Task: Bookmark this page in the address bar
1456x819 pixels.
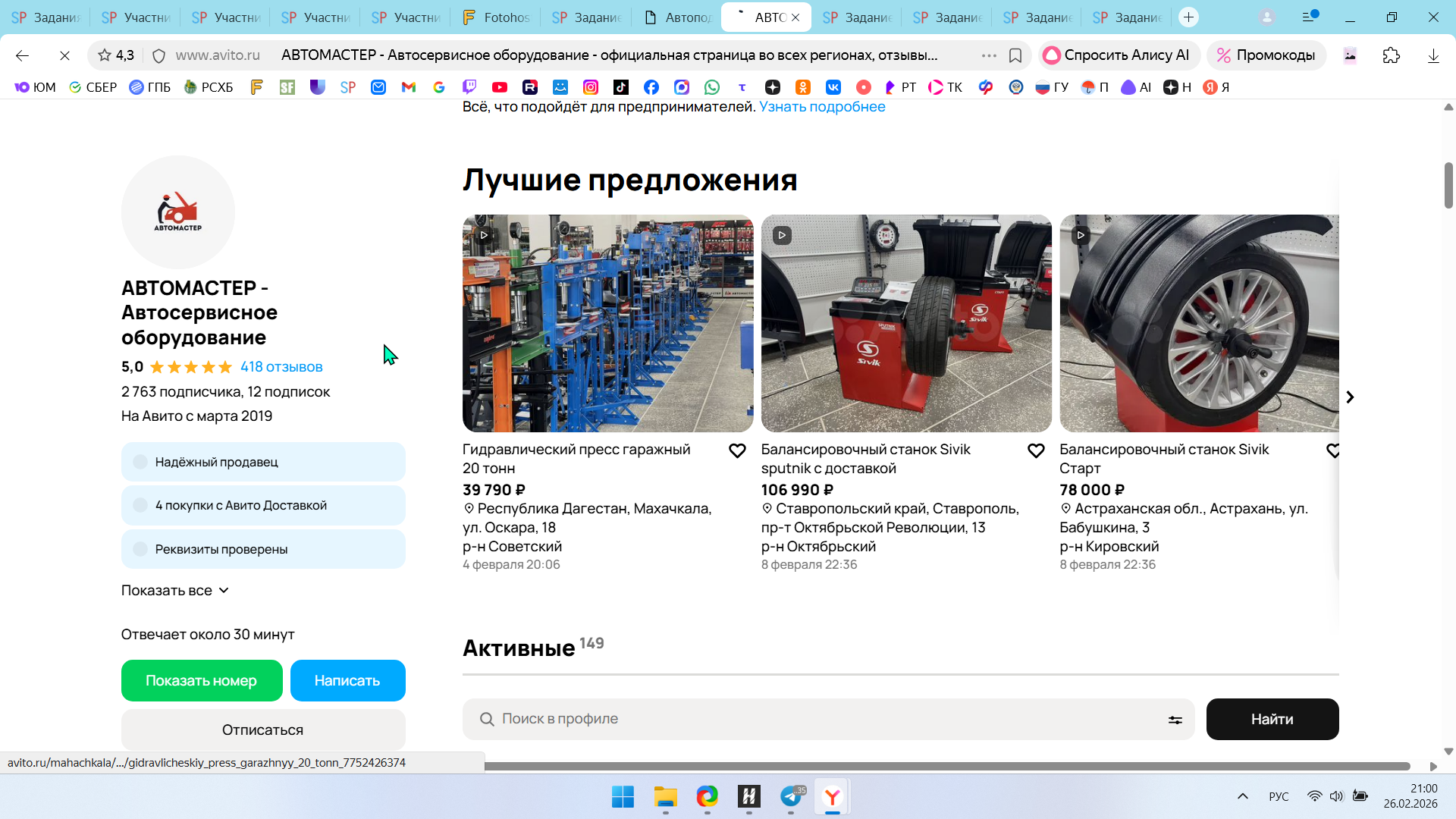Action: [x=1015, y=55]
